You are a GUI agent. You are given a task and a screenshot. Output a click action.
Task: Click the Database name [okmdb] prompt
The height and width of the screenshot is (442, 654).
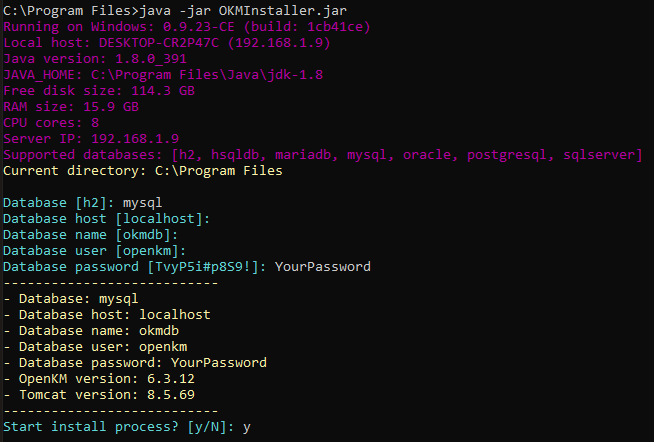[95, 235]
